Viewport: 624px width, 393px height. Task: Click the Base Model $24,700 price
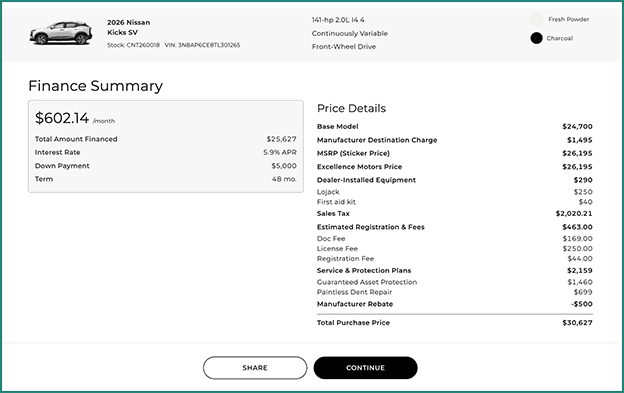pos(577,126)
